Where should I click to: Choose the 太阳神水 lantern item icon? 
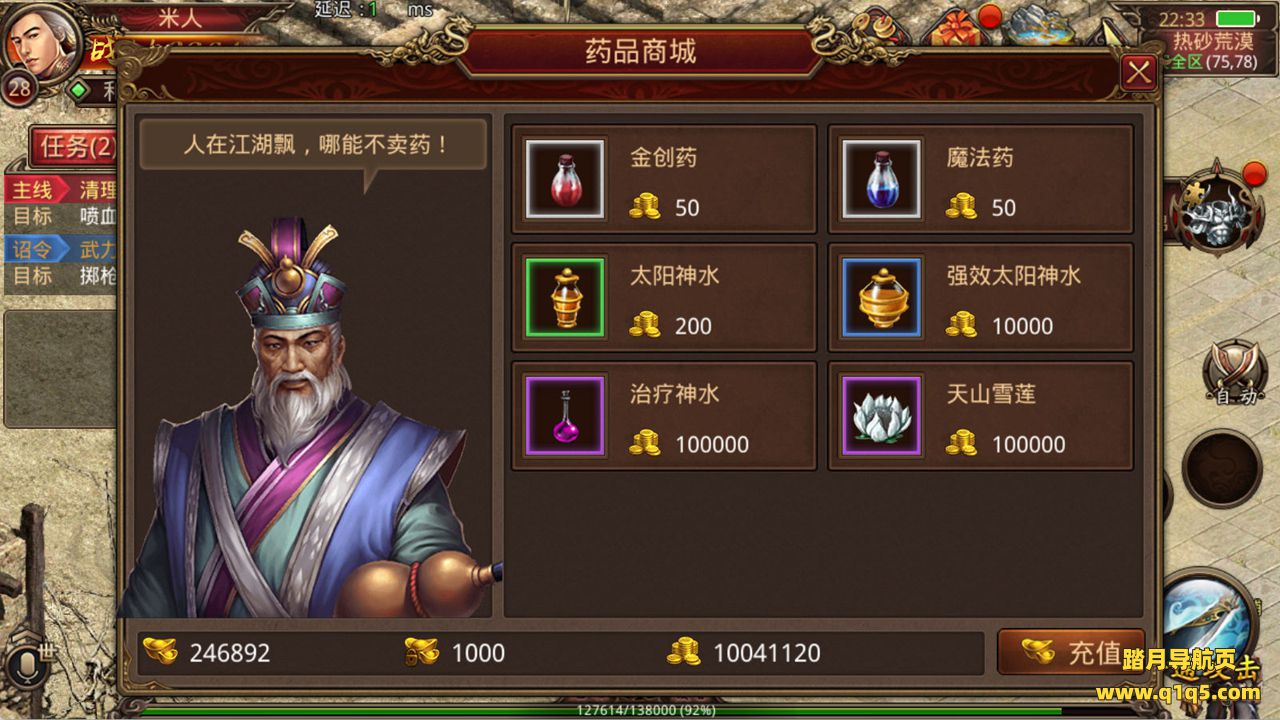[x=564, y=297]
